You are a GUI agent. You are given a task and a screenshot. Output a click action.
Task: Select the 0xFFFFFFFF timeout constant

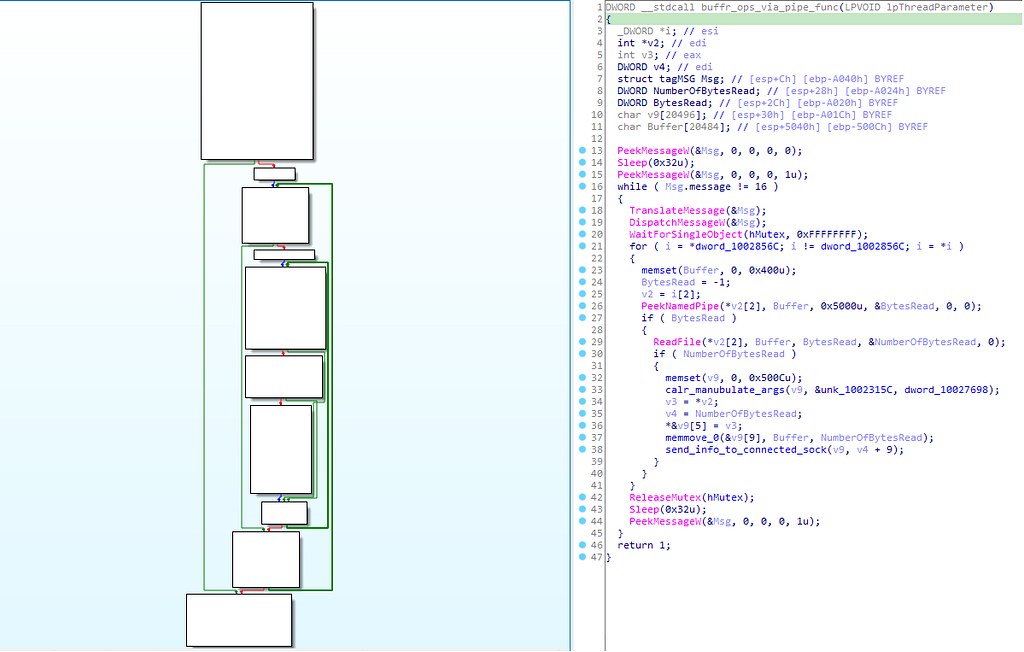826,235
